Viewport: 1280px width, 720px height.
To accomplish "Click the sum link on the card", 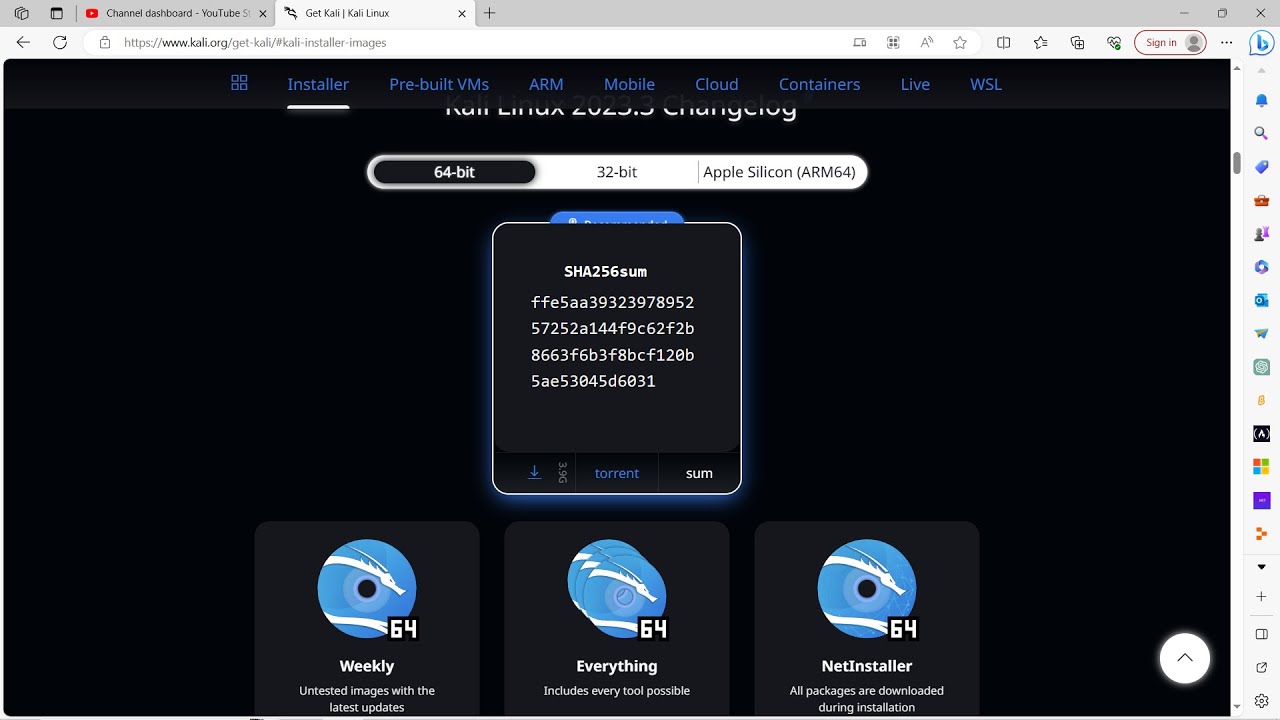I will 699,473.
